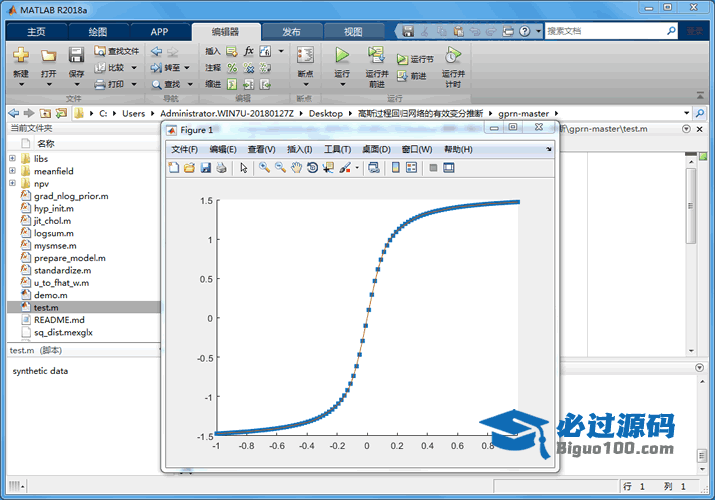This screenshot has width=715, height=500.
Task: Select the Pan hand tool in Figure 1
Action: coord(296,168)
